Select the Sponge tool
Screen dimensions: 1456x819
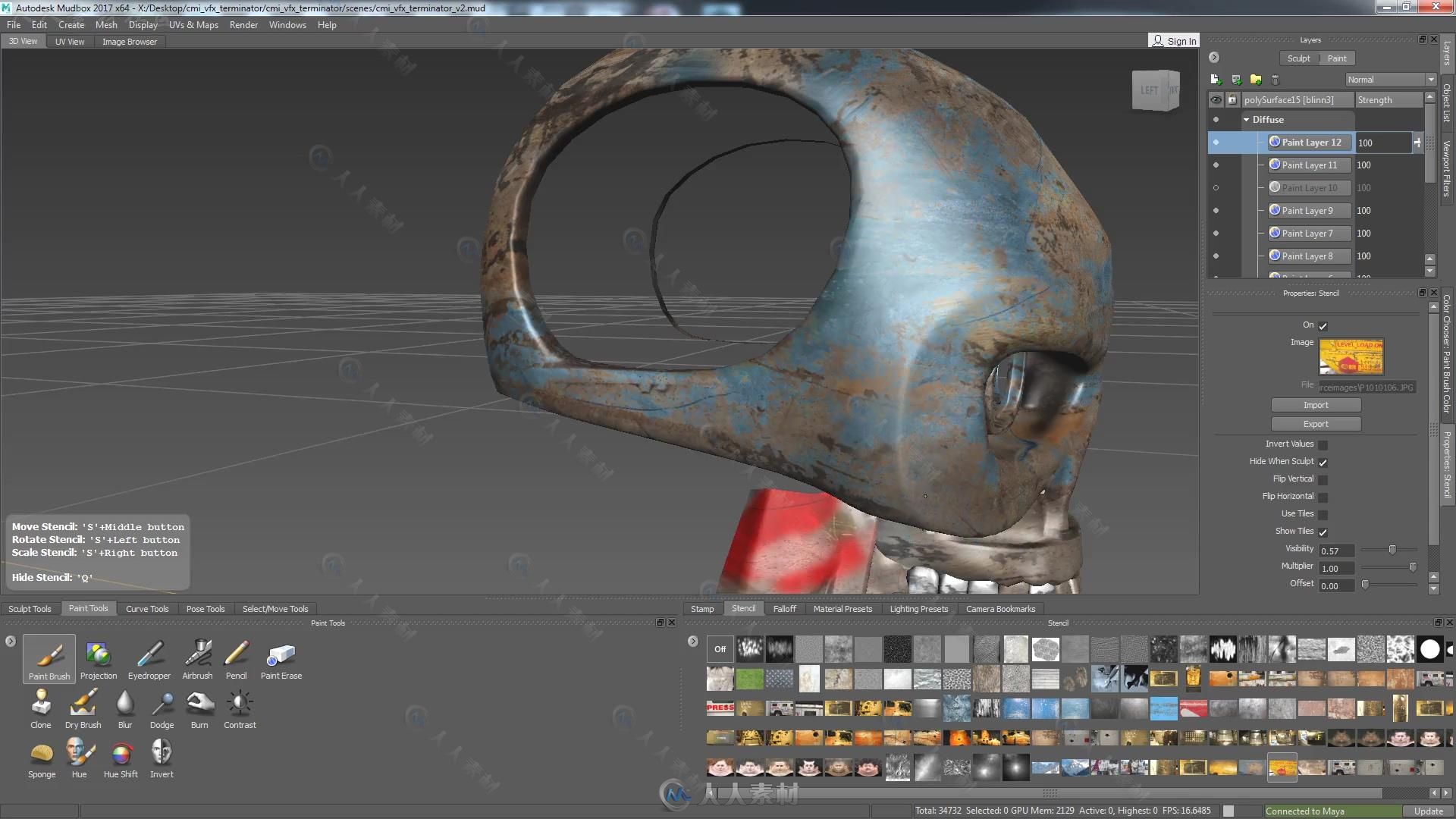coord(42,758)
